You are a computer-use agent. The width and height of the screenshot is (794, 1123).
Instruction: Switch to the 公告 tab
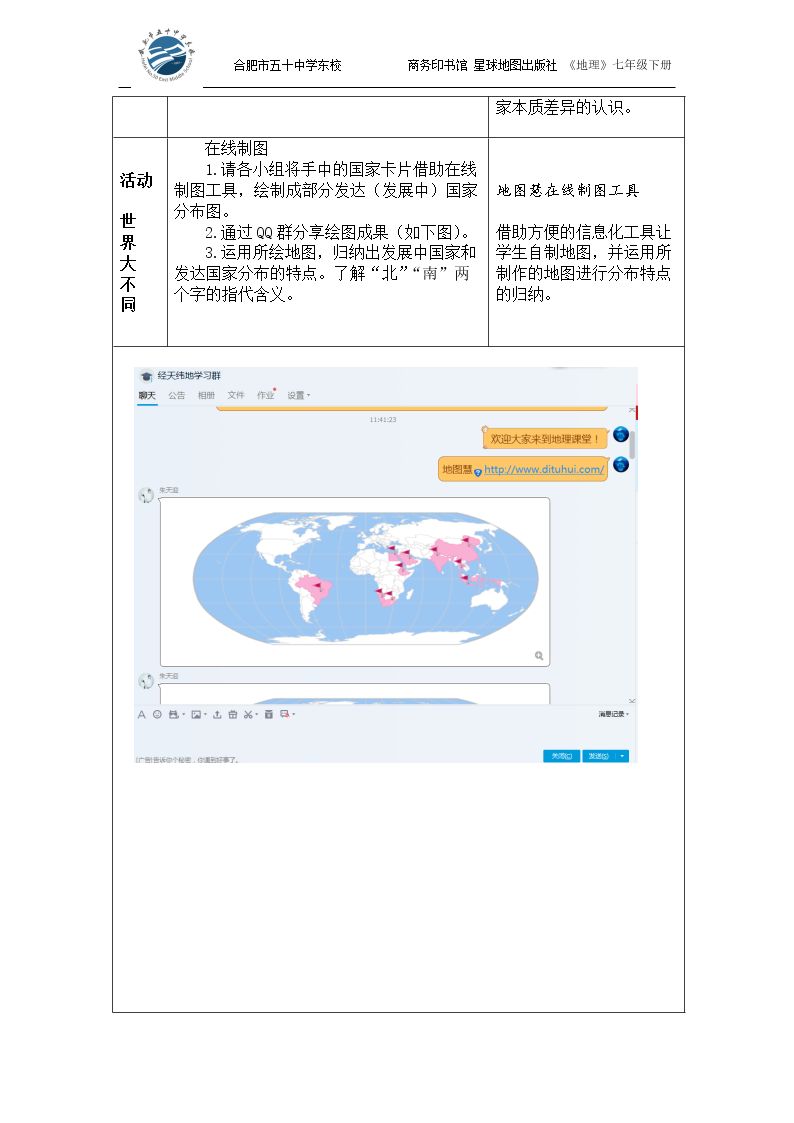pyautogui.click(x=177, y=395)
